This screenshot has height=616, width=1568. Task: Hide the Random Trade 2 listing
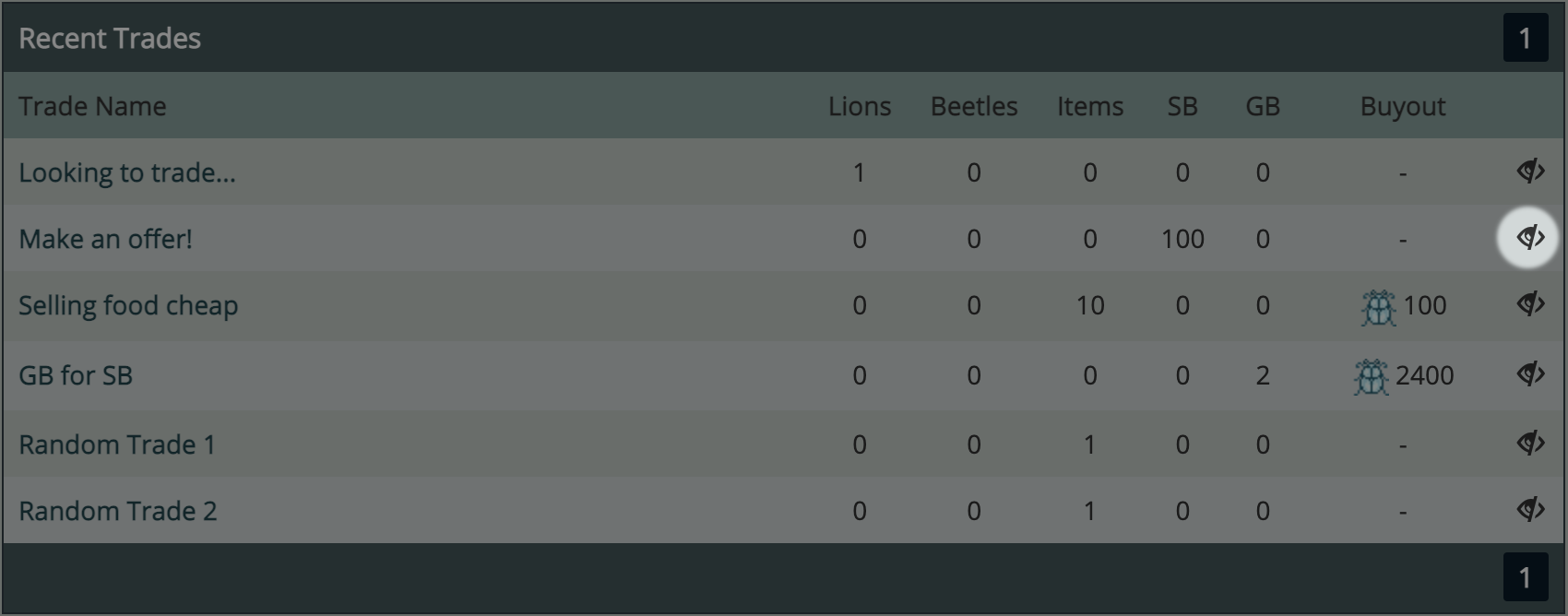[x=1530, y=509]
